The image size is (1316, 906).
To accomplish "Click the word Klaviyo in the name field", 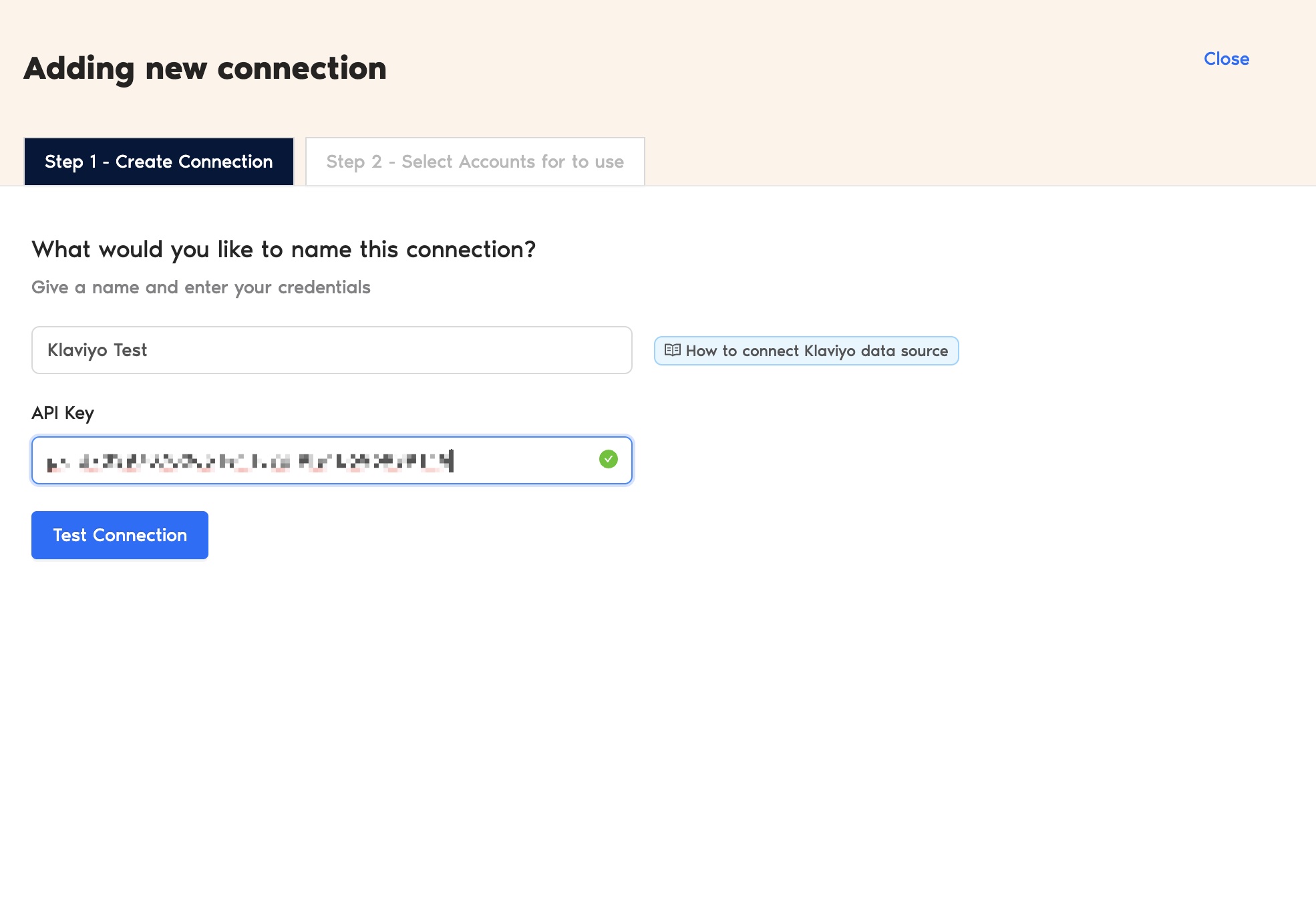I will 77,351.
